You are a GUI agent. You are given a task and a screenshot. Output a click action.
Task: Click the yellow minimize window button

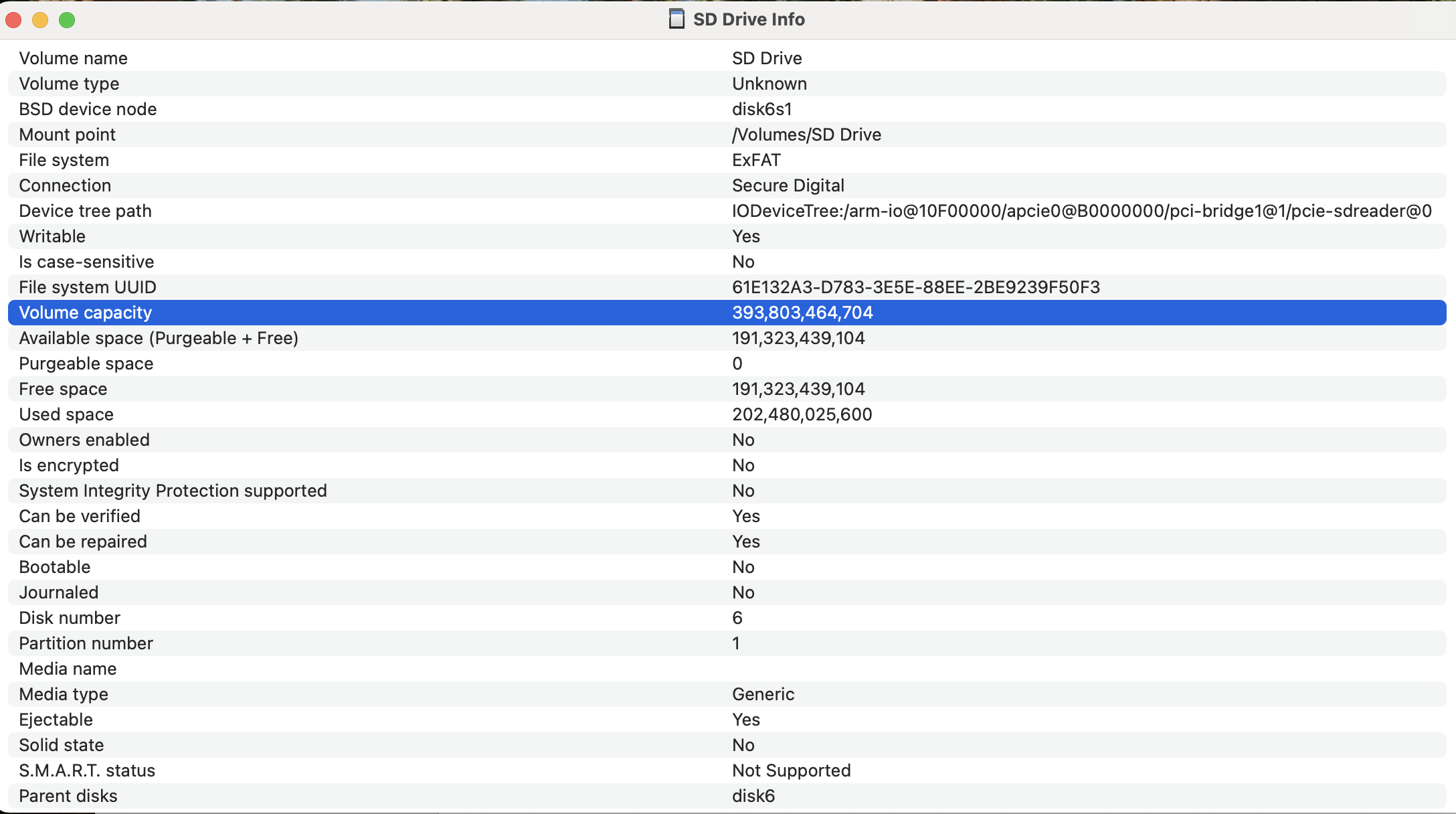coord(40,20)
